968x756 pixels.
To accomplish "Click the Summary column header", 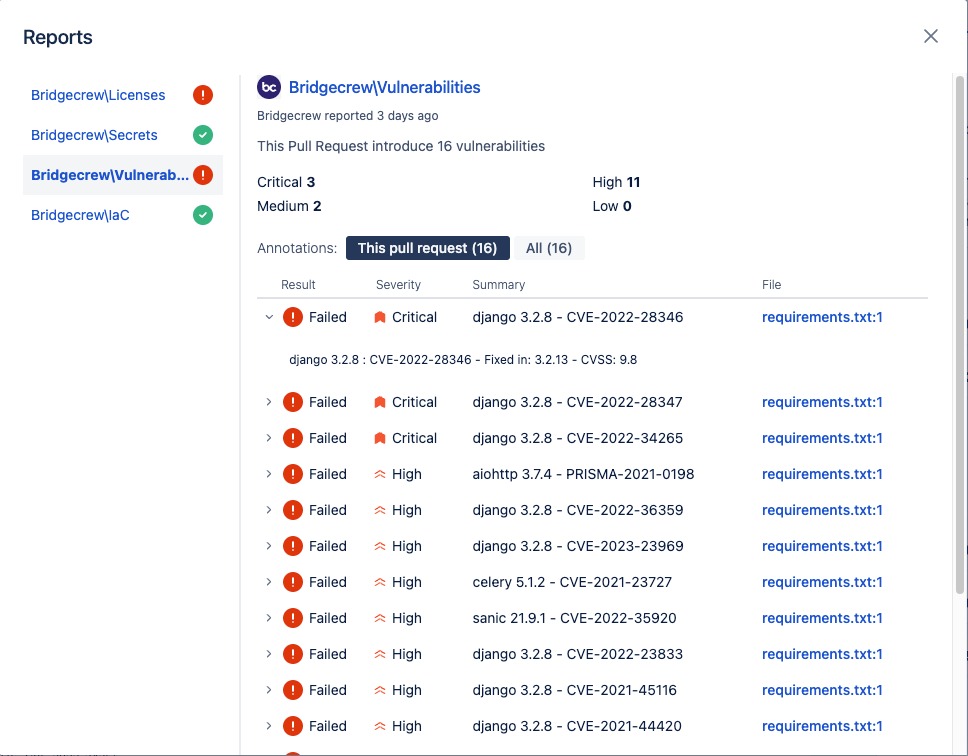I will (499, 285).
